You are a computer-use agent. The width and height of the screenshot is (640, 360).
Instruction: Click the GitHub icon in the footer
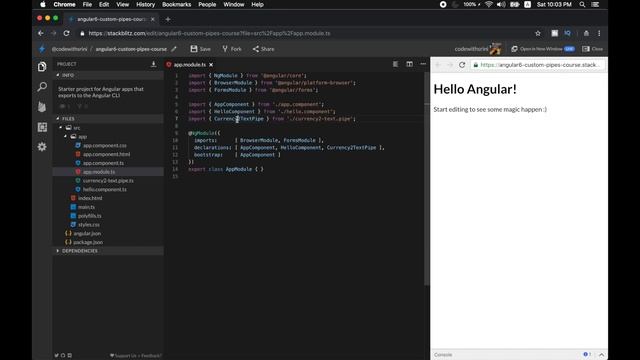63,356
